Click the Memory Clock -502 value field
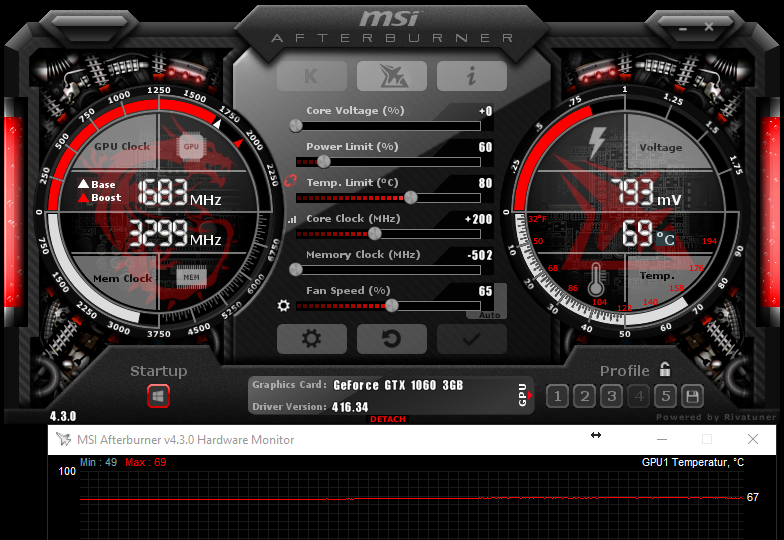This screenshot has height=540, width=784. coord(480,255)
